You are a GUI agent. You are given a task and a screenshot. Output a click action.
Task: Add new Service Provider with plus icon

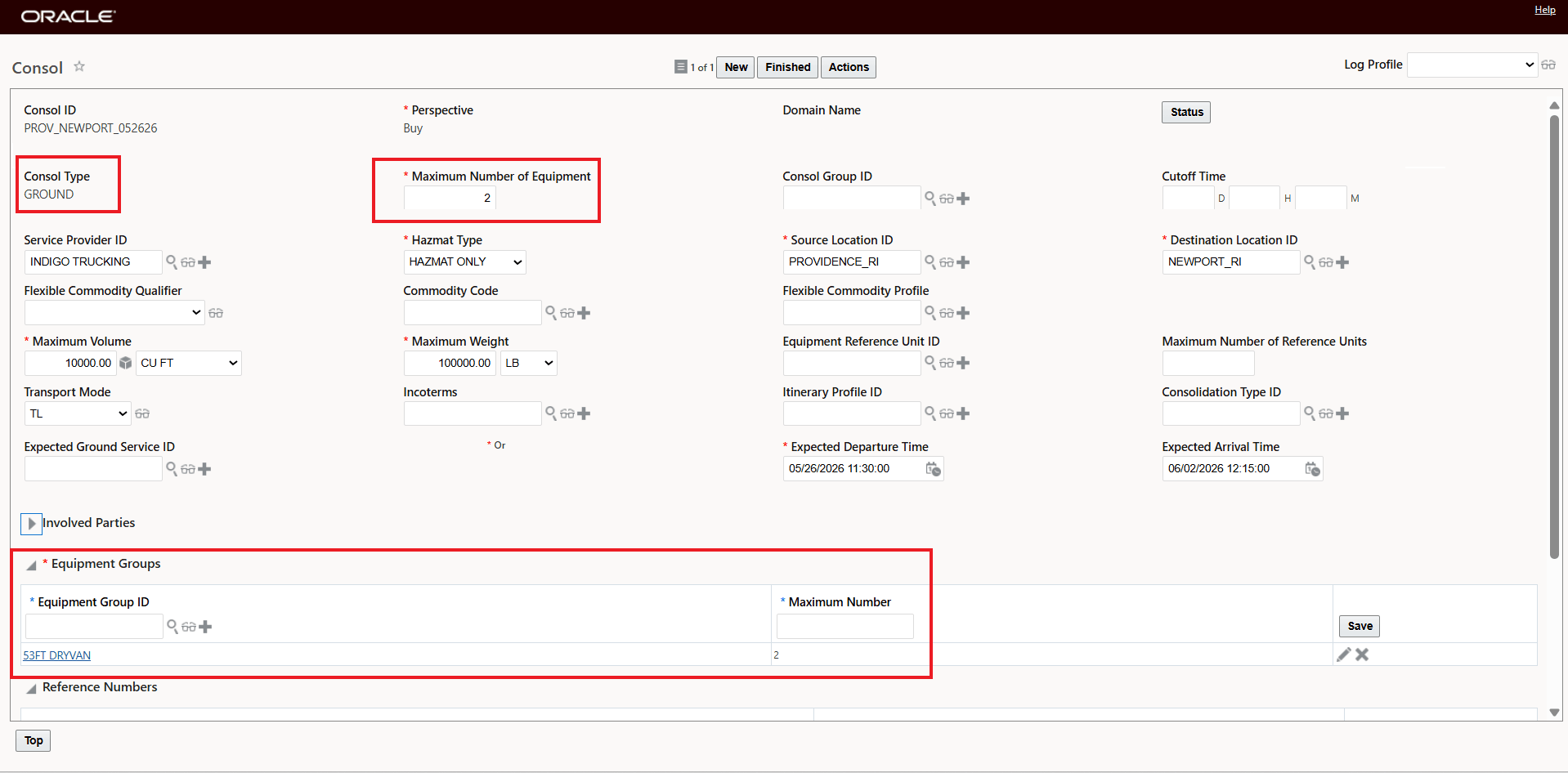click(x=204, y=262)
